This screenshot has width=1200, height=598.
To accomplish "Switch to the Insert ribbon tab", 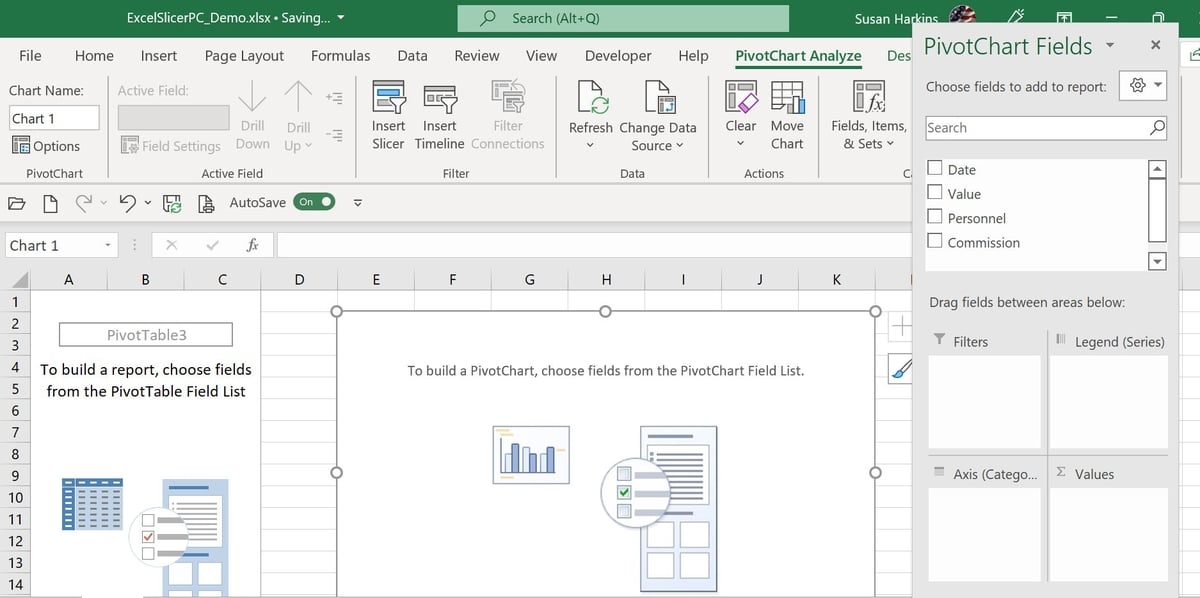I will 159,56.
